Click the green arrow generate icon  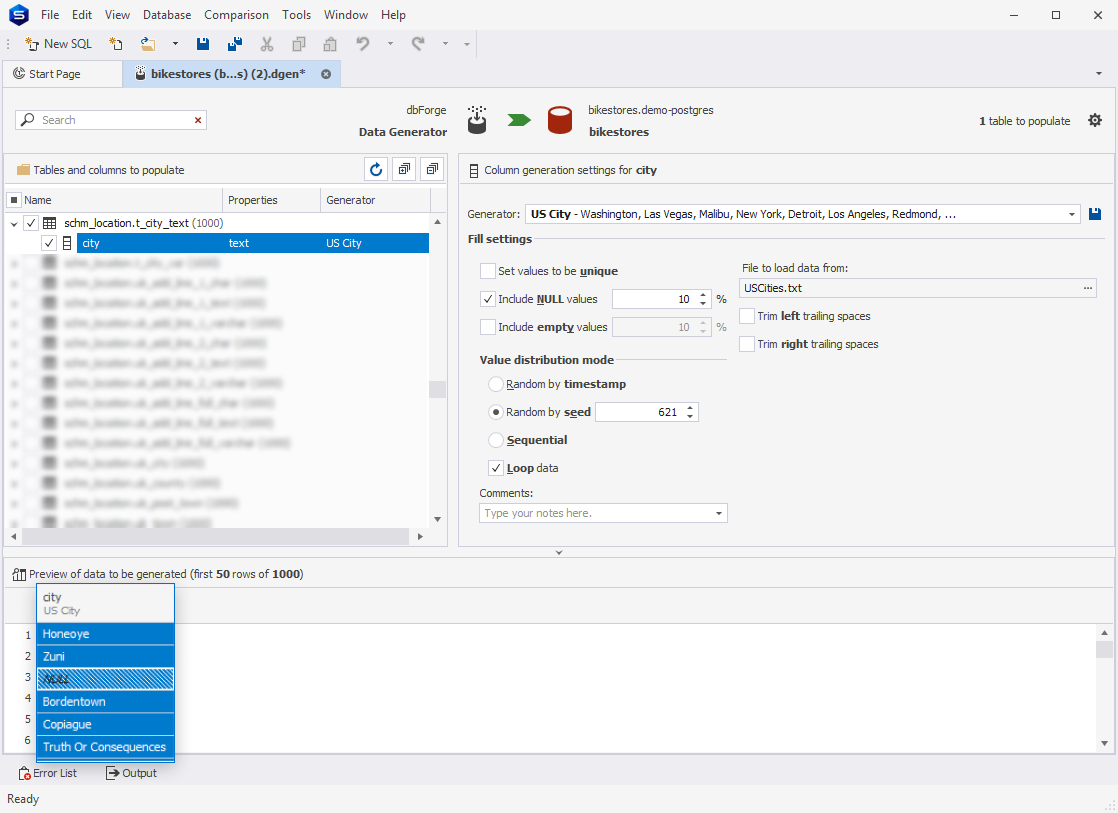[519, 120]
